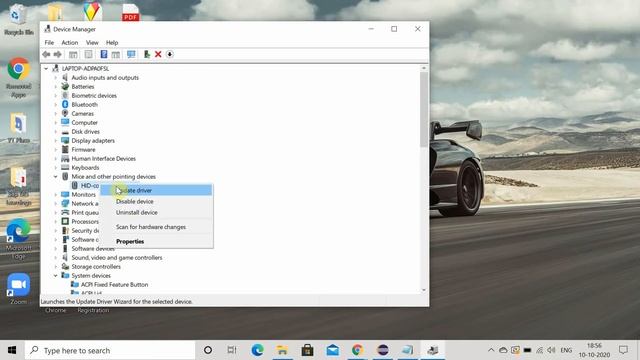Screen dimensions: 640x360
Task: Click the vertical scrollbar thumb
Action: tap(424, 109)
